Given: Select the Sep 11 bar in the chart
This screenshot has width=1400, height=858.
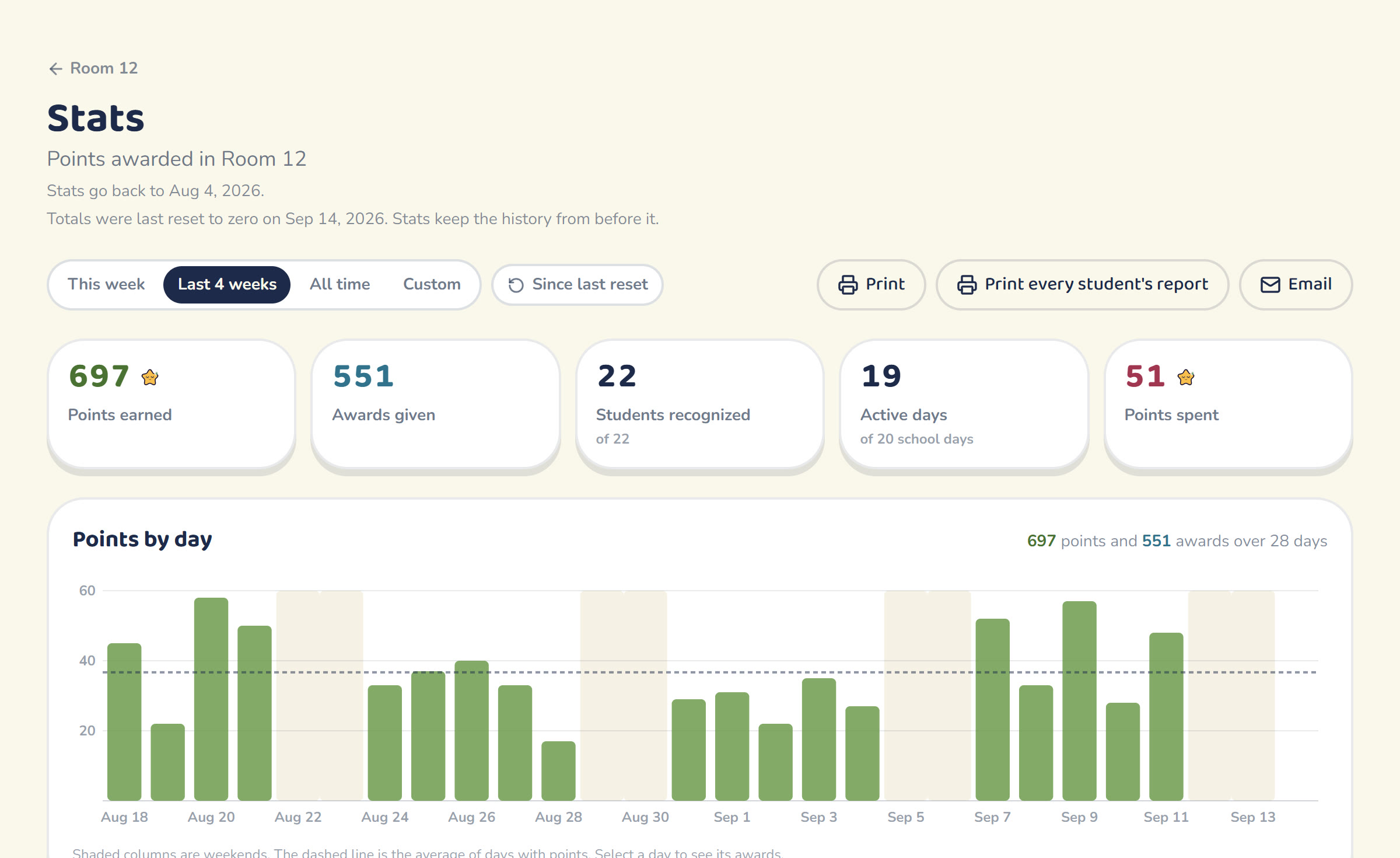Looking at the screenshot, I should [x=1167, y=717].
